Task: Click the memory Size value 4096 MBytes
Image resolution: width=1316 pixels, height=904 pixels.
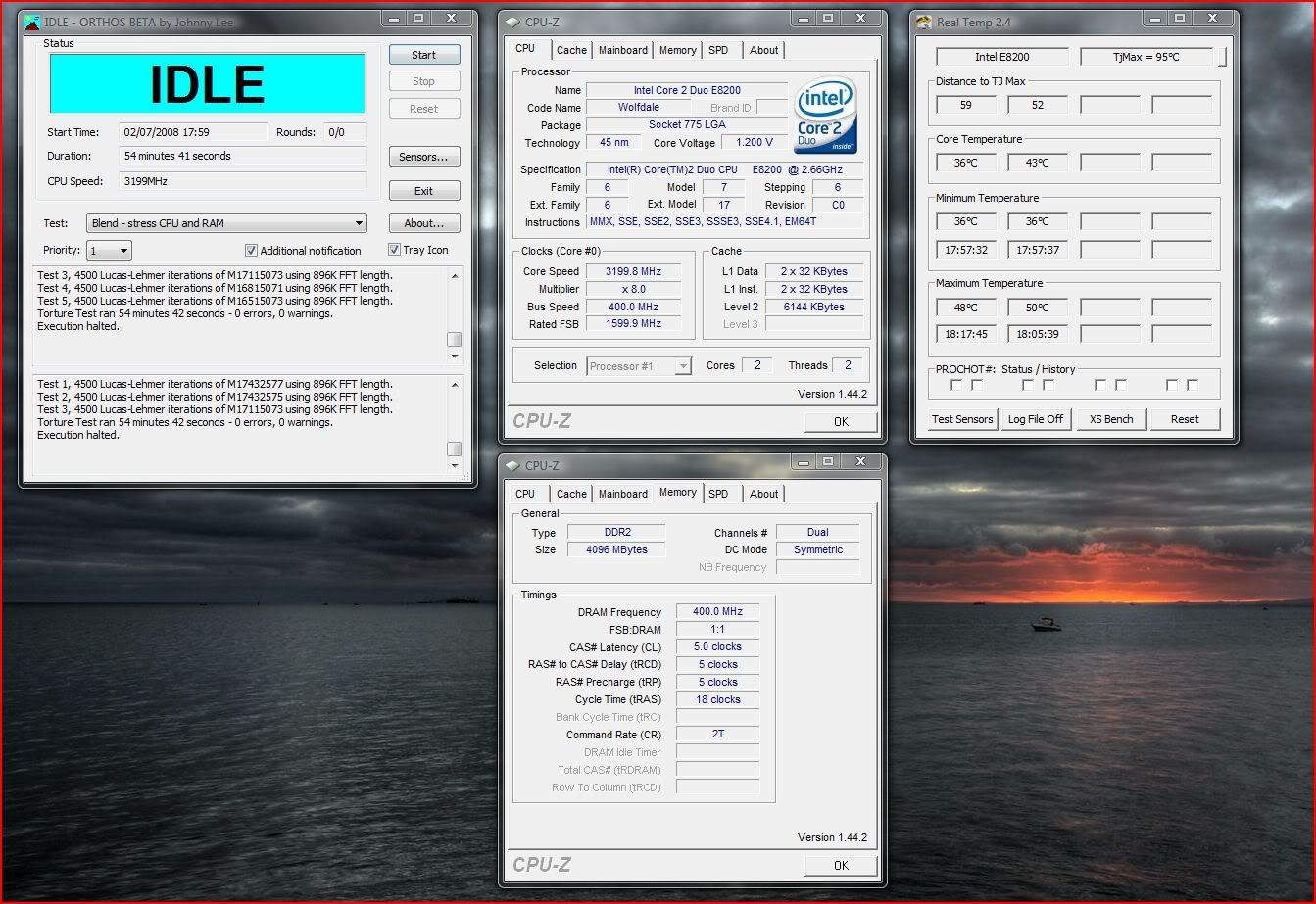Action: point(616,550)
